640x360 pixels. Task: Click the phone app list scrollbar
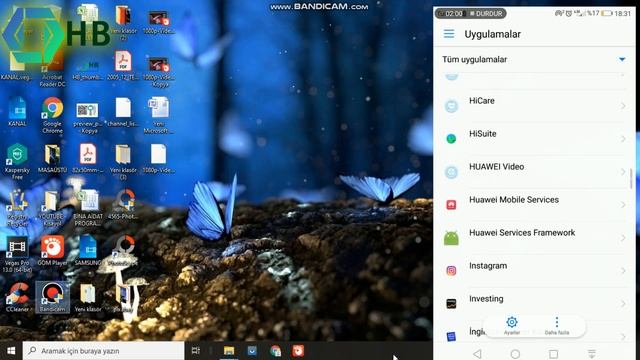coord(631,178)
